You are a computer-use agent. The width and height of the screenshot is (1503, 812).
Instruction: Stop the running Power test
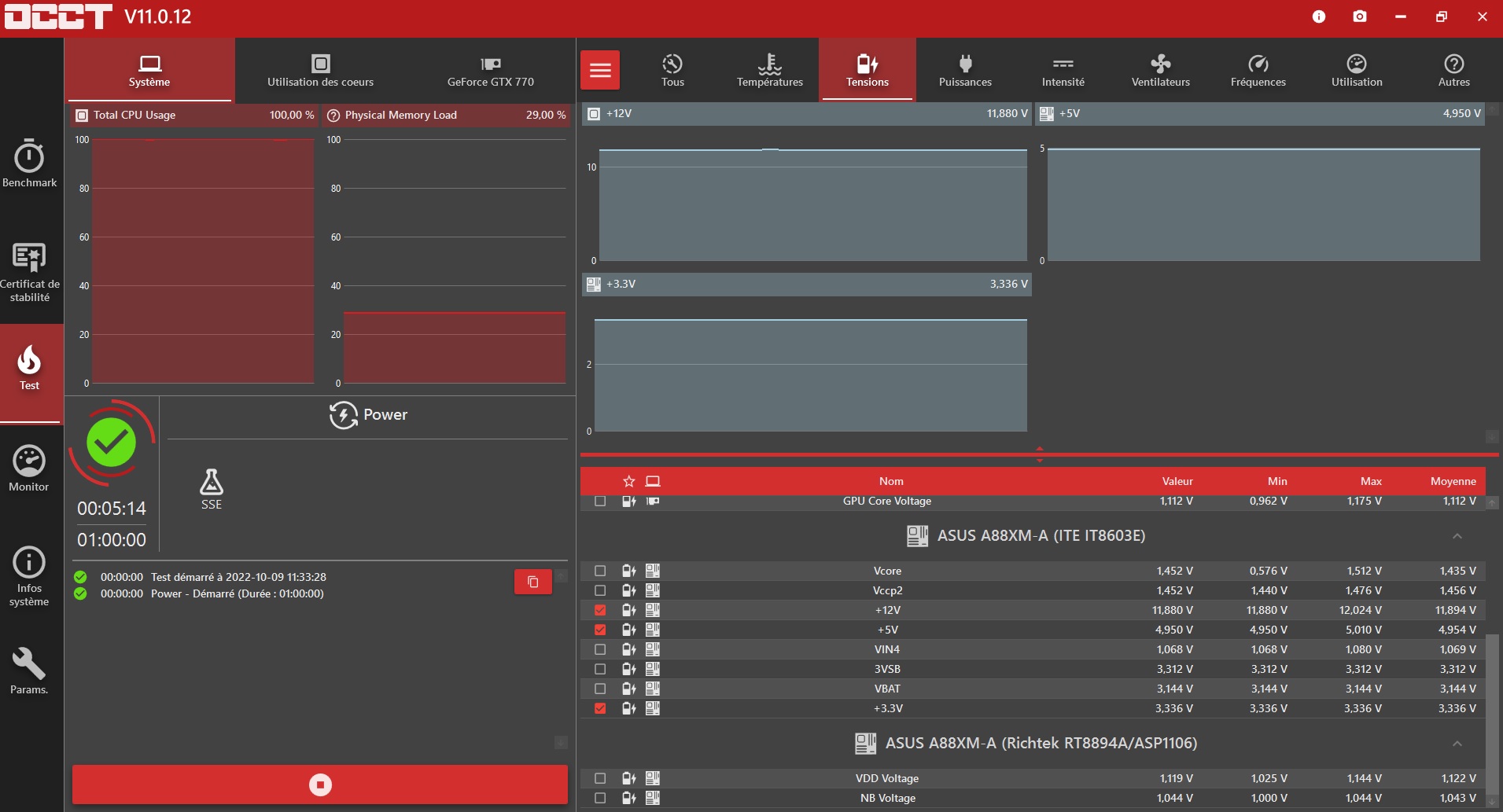tap(320, 784)
